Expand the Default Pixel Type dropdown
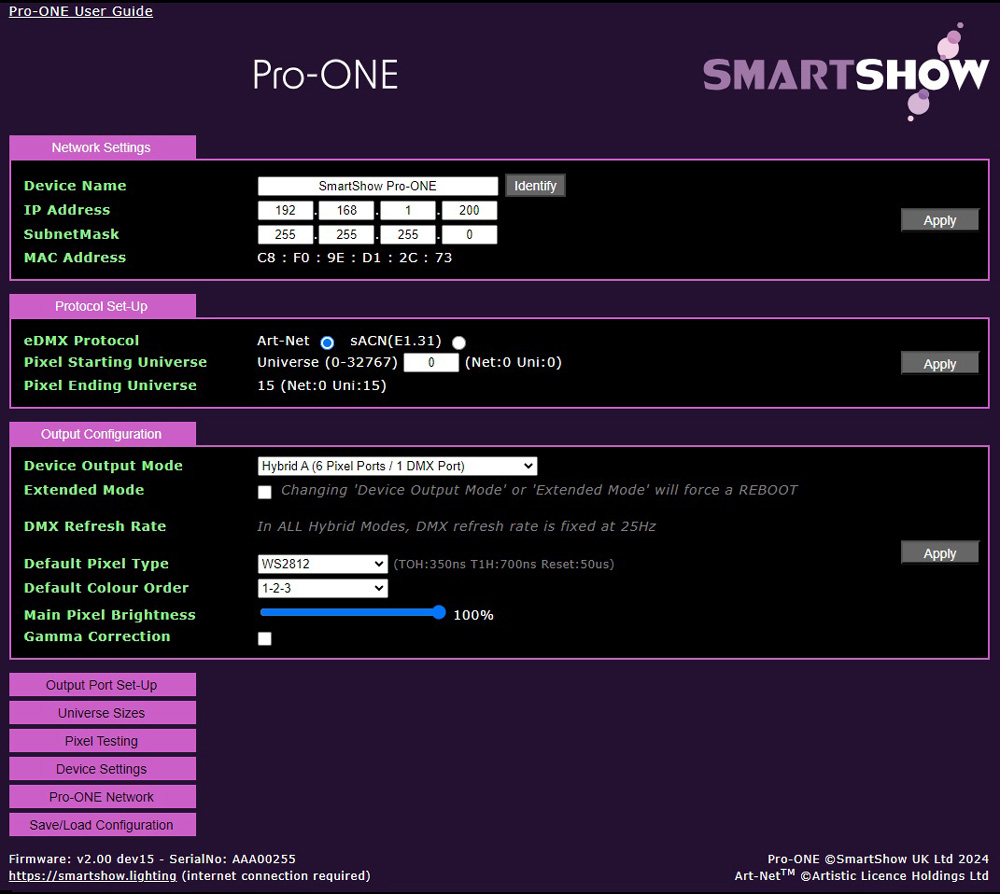Screen dimensions: 1000x894 pyautogui.click(x=322, y=564)
